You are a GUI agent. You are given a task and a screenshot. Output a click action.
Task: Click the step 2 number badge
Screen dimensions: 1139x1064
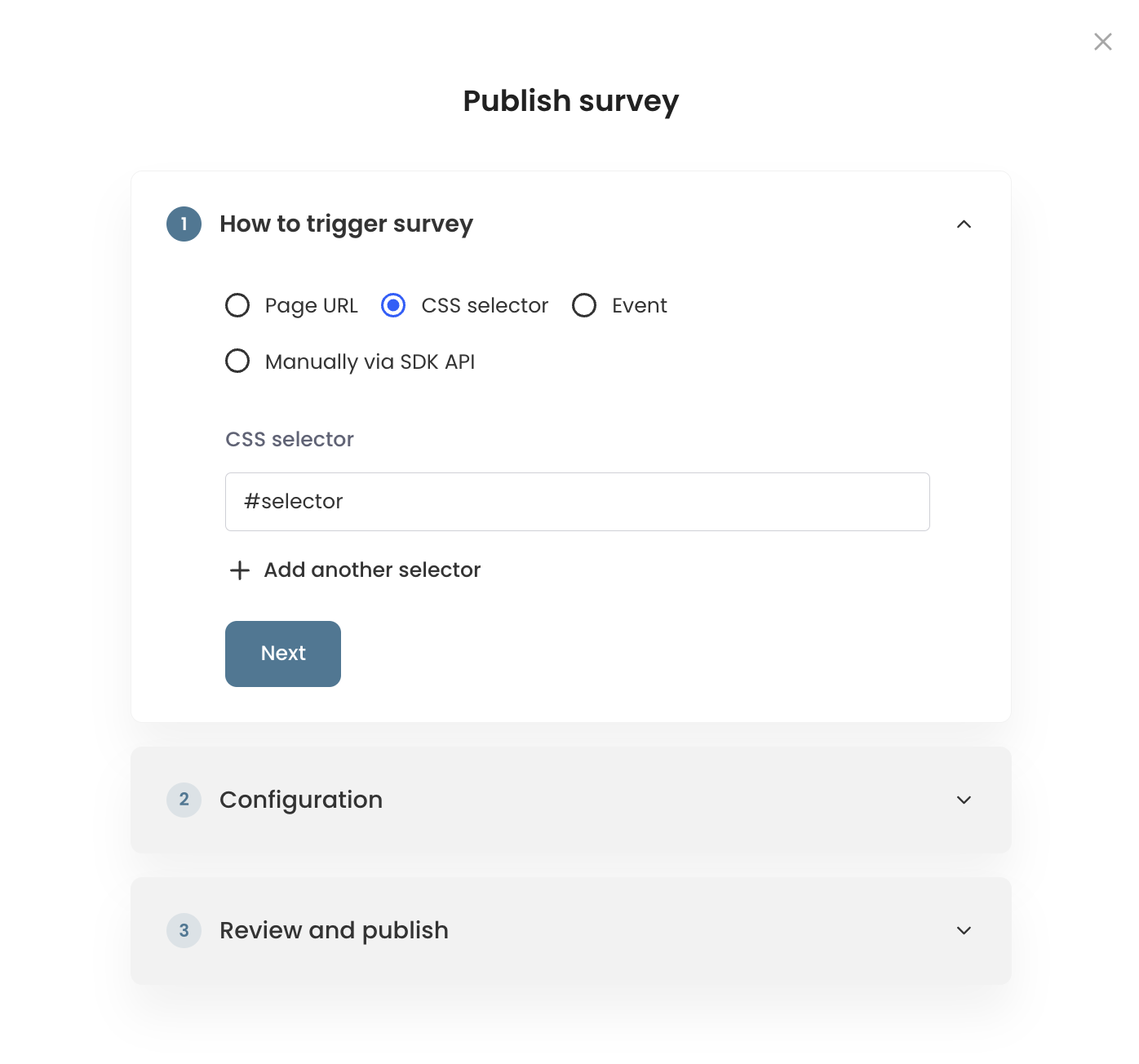pyautogui.click(x=184, y=800)
